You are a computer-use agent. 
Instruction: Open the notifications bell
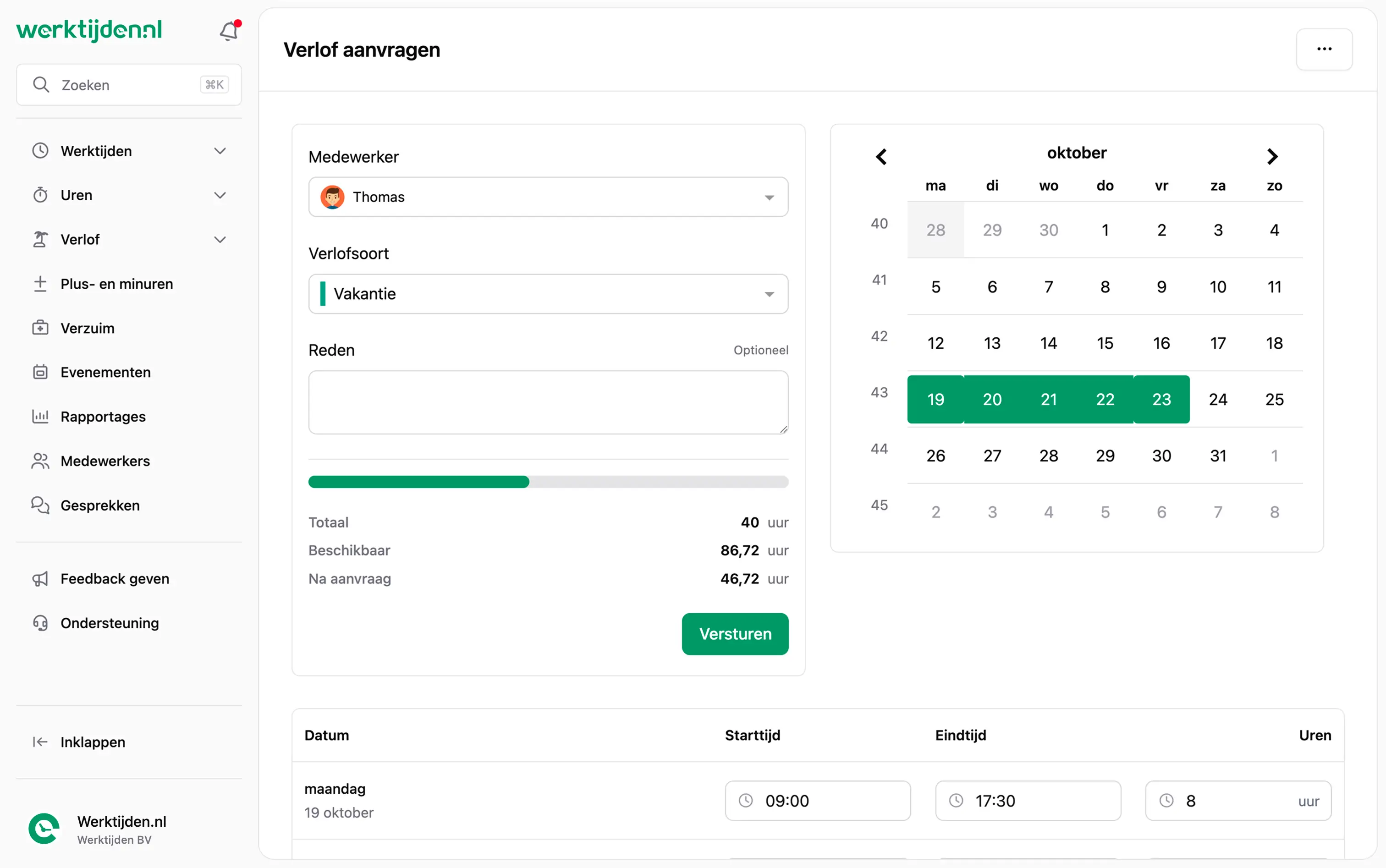click(229, 31)
